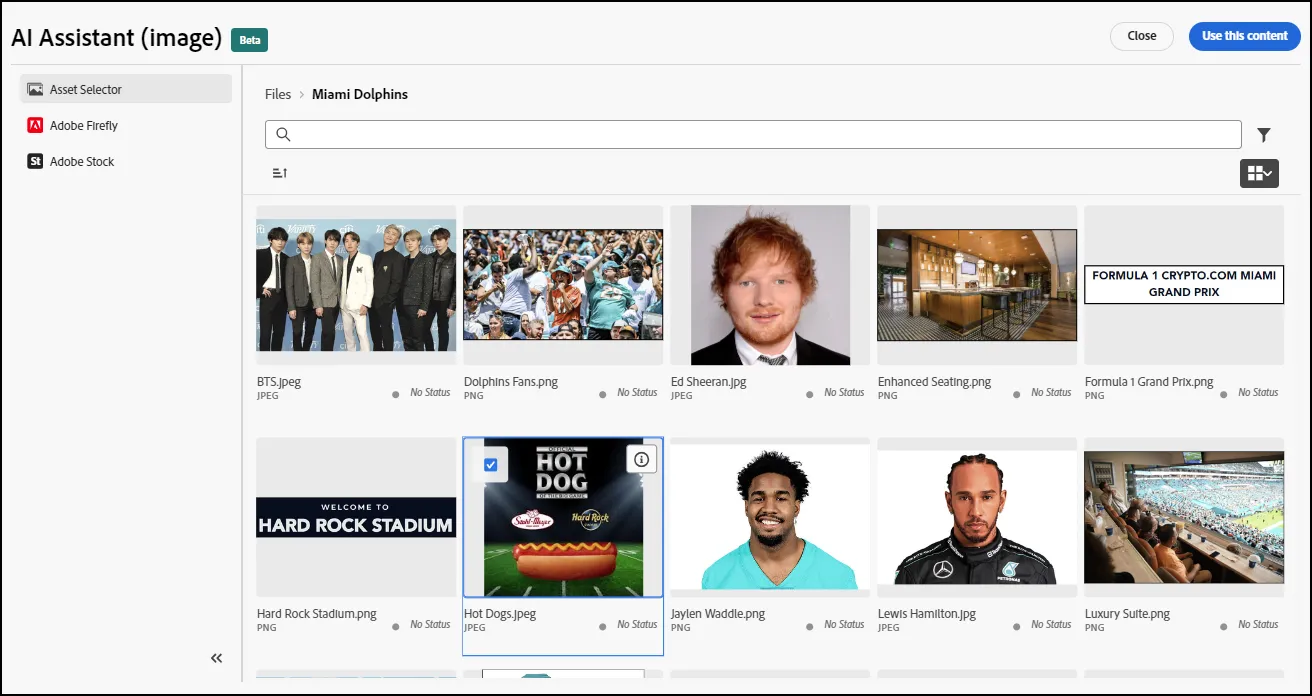Click the Hot Dogs.jpeg file name
The image size is (1312, 696).
pos(500,614)
